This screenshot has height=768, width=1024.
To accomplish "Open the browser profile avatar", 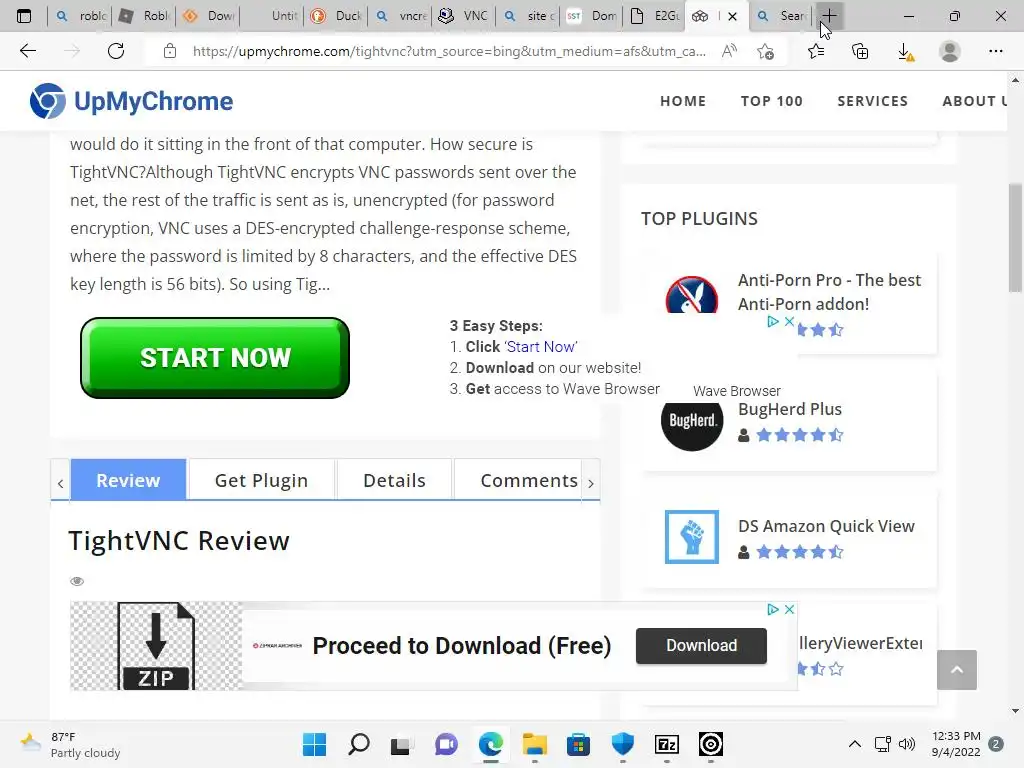I will [950, 51].
